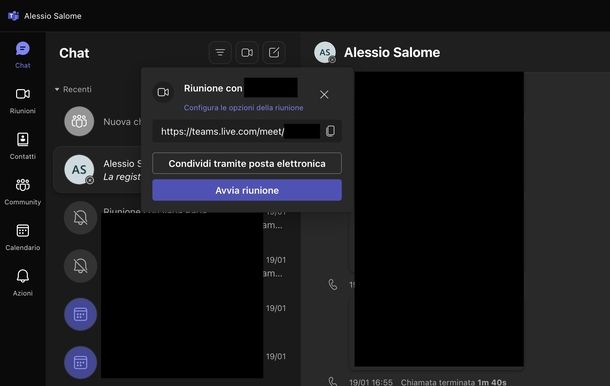Collapse the Recenti section
610x386 pixels.
pos(73,89)
